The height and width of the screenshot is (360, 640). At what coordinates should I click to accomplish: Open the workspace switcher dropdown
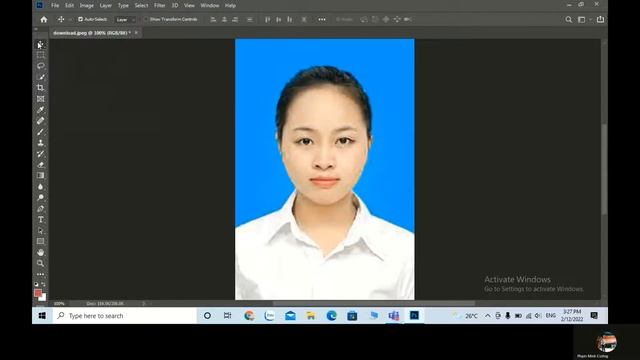(584, 19)
